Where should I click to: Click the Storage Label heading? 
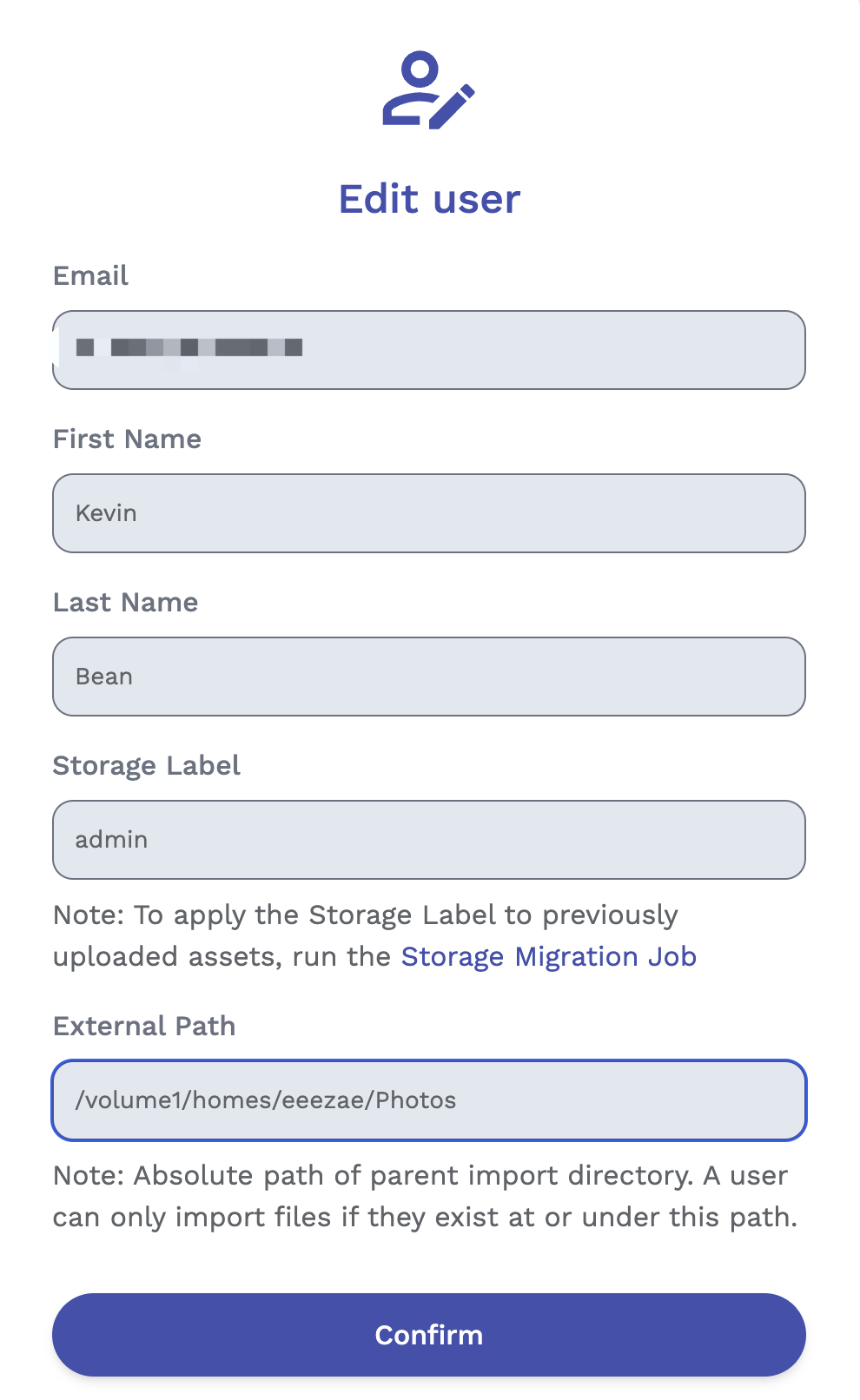click(147, 765)
